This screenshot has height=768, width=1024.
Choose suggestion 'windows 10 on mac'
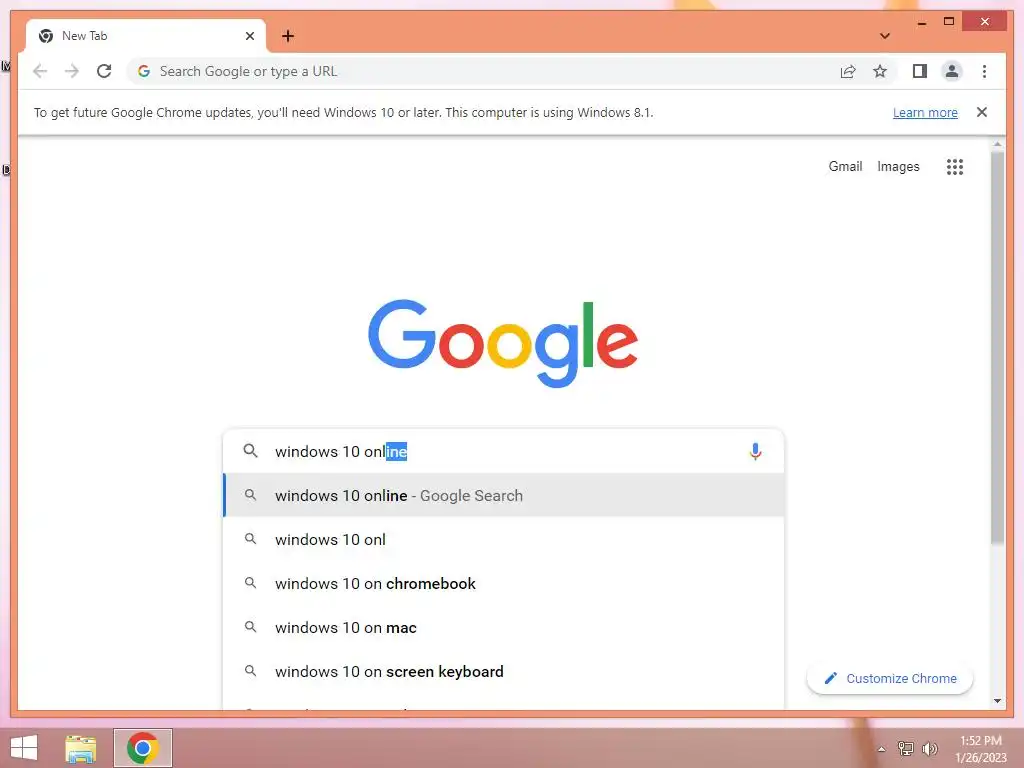[504, 628]
